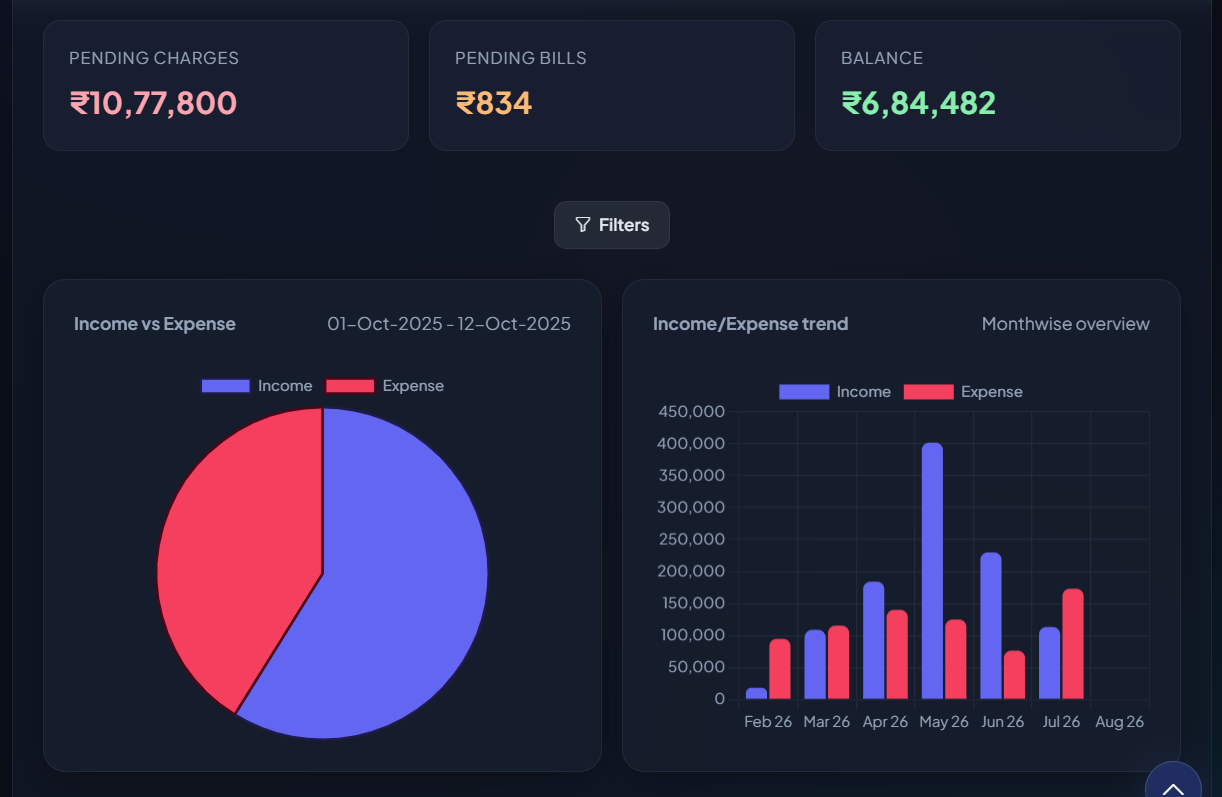1222x797 pixels.
Task: Click the Balance amount ₹6,84,482
Action: (x=918, y=103)
